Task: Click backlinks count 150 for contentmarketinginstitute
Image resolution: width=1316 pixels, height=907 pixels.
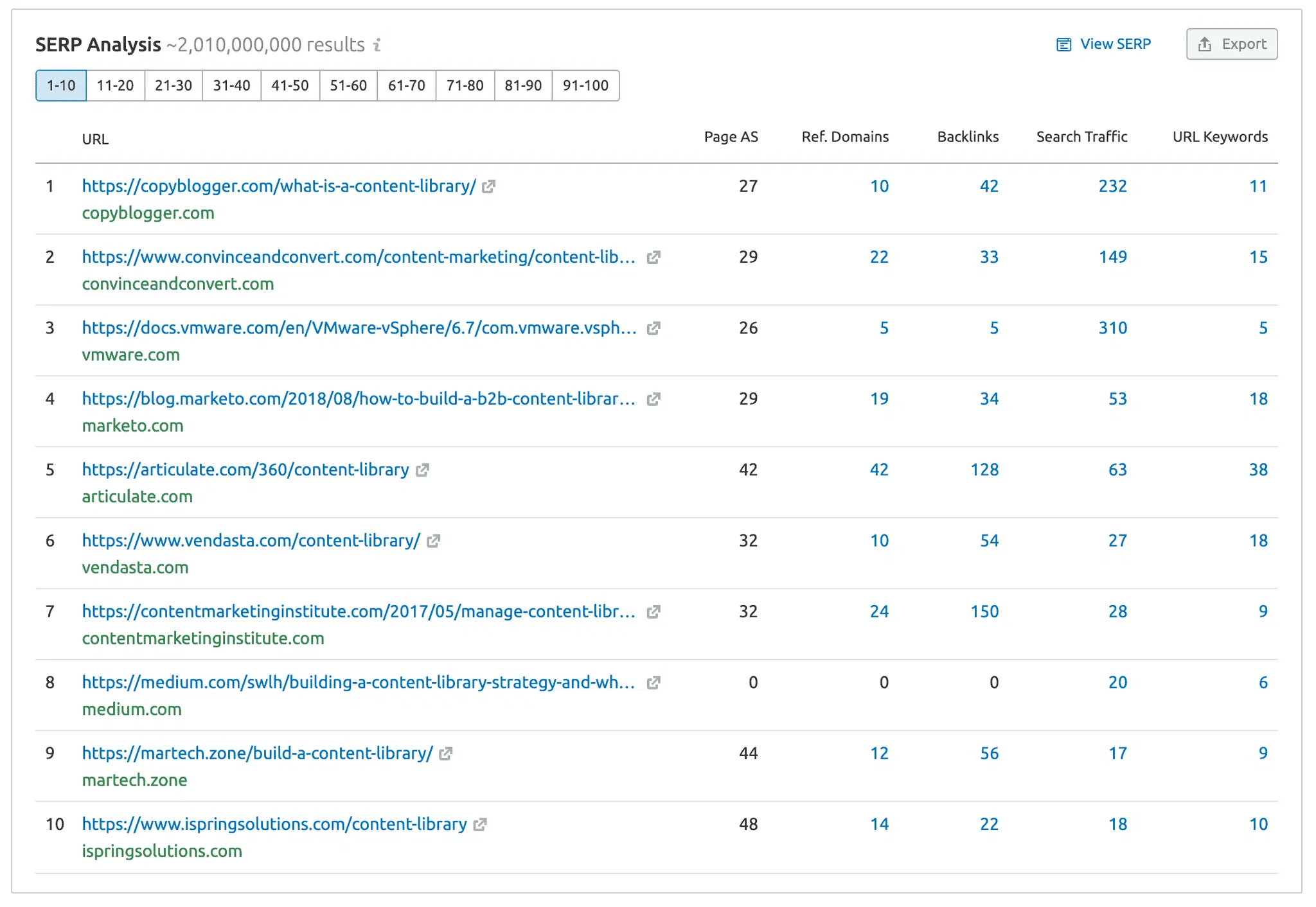Action: click(x=984, y=612)
